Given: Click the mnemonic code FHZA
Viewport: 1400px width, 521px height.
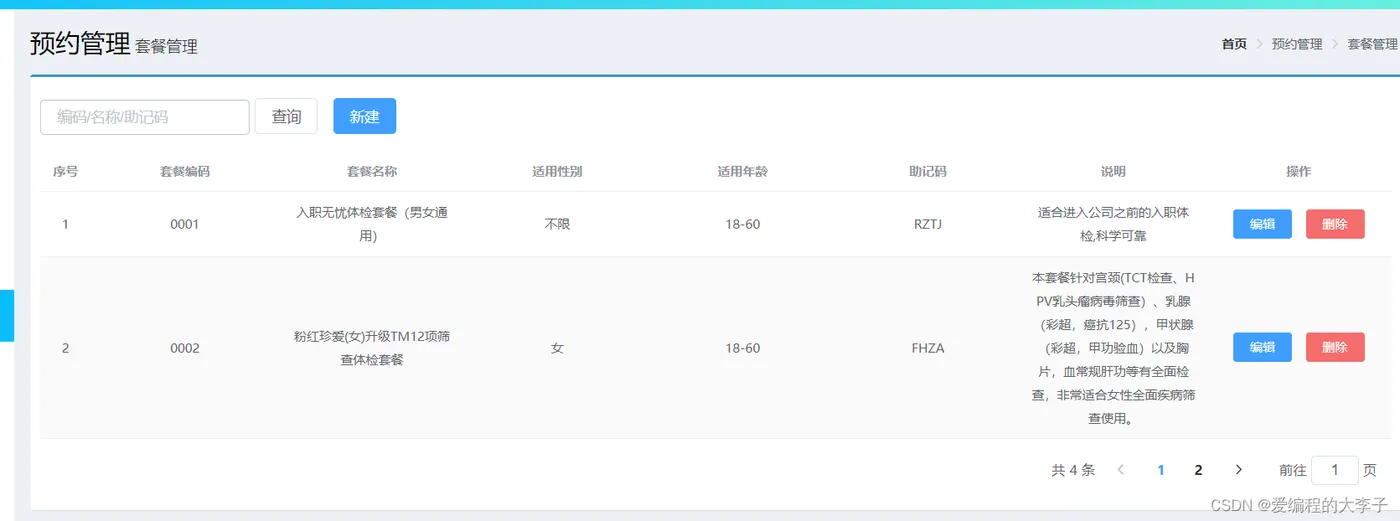Looking at the screenshot, I should pyautogui.click(x=928, y=348).
